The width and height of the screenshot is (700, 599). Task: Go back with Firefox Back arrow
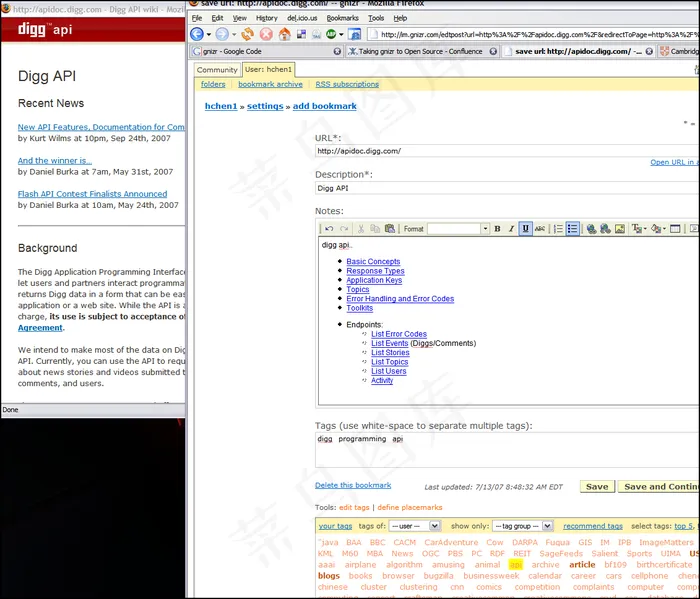(x=197, y=34)
